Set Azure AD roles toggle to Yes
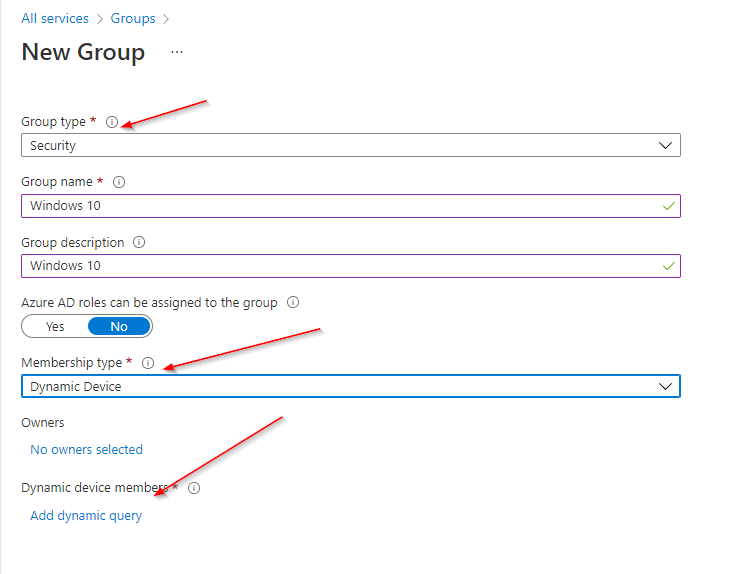The image size is (733, 574). pyautogui.click(x=55, y=326)
